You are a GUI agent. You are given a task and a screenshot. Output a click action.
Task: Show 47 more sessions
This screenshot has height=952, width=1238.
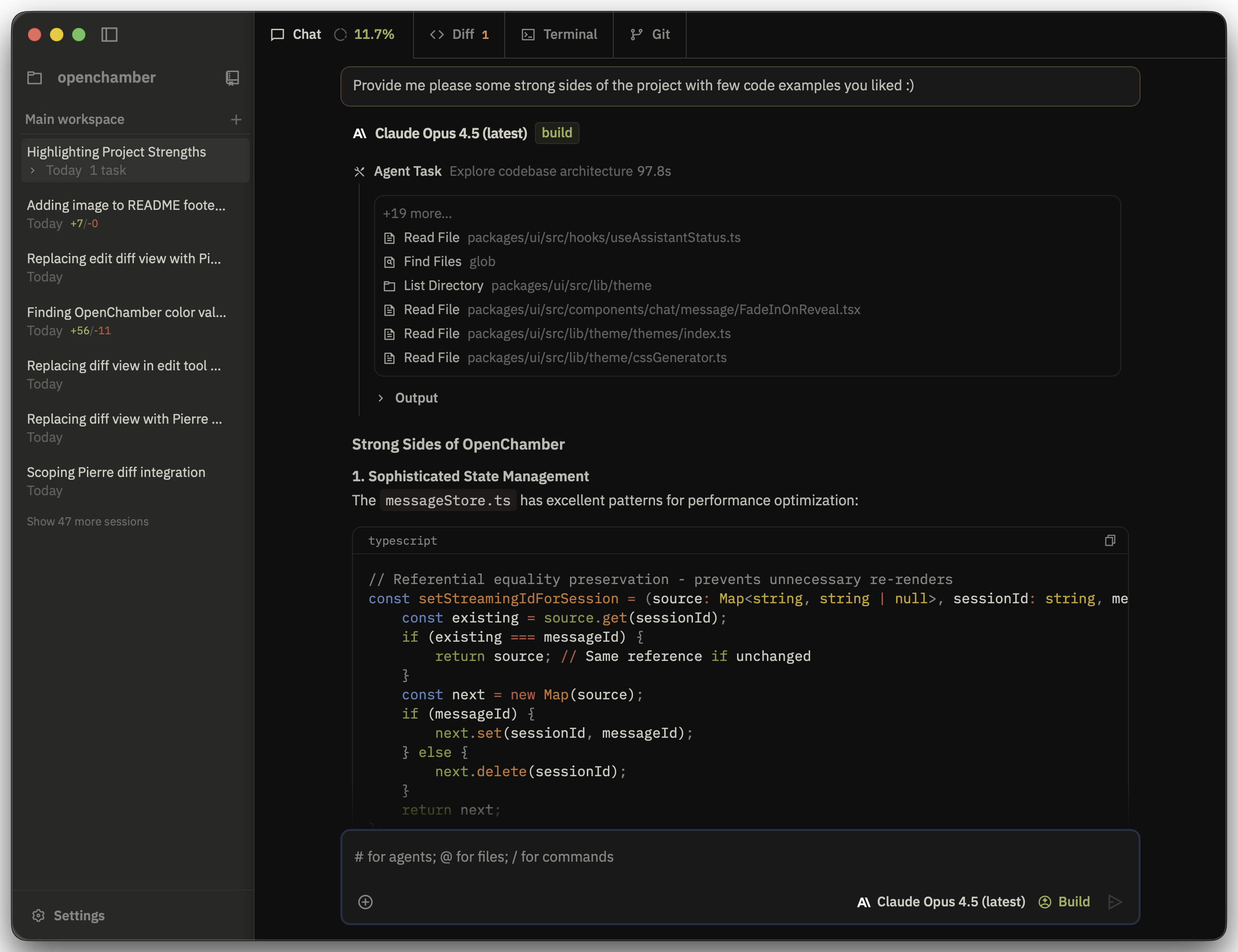click(87, 521)
